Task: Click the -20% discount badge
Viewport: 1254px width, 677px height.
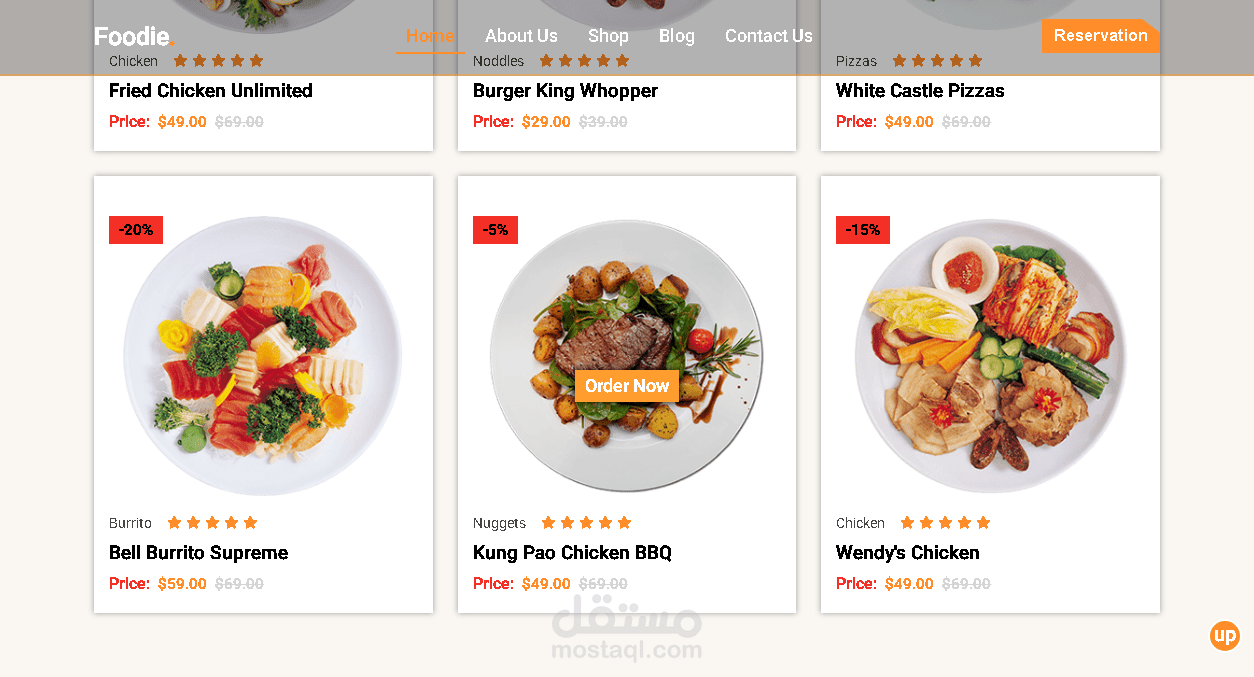Action: click(136, 230)
